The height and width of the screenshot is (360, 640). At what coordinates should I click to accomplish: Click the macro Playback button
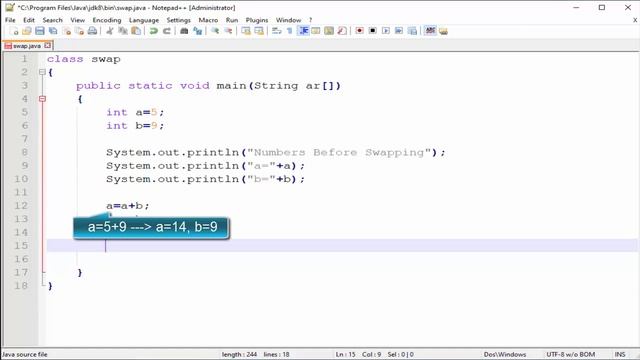386,31
